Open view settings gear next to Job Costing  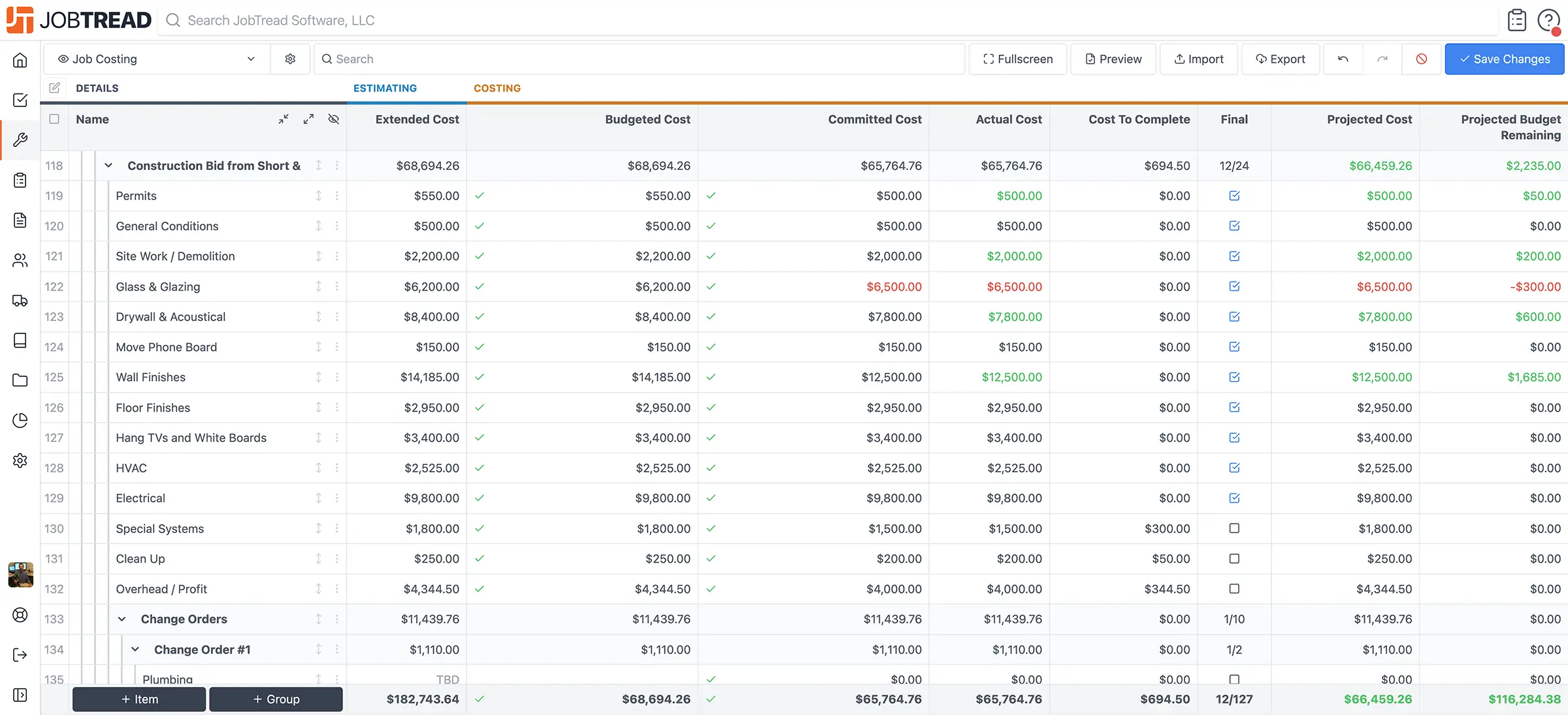(290, 59)
